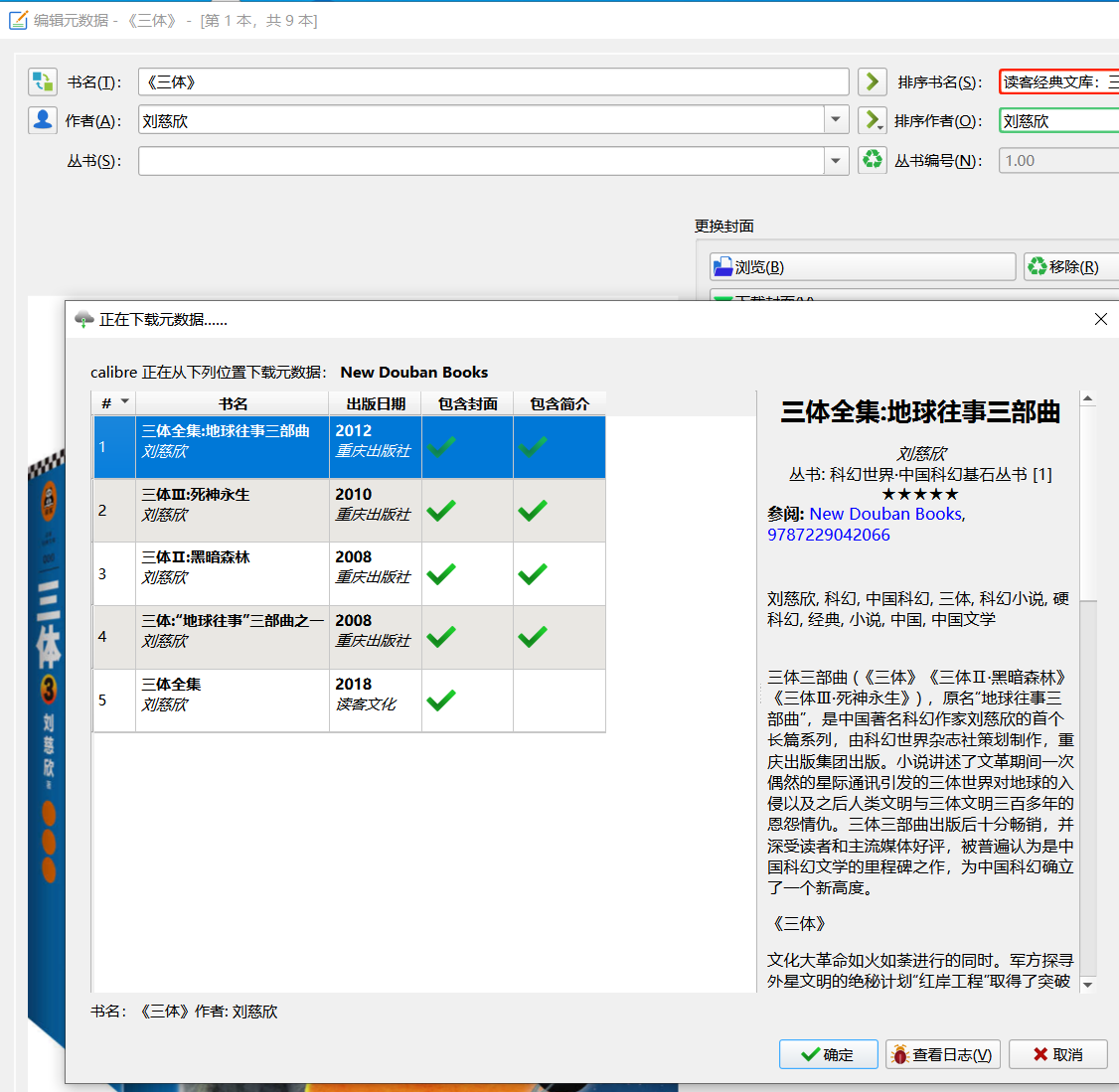Open the 9787229042066 ISBN link
1119x1092 pixels.
tap(829, 535)
